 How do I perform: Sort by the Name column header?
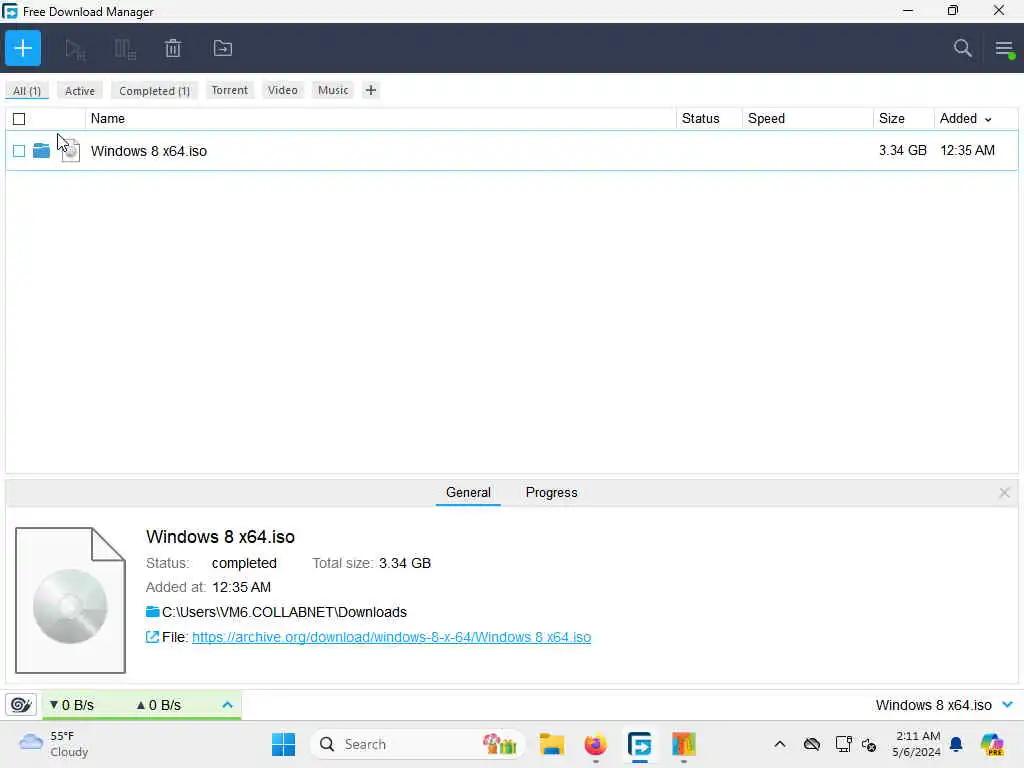(x=108, y=119)
